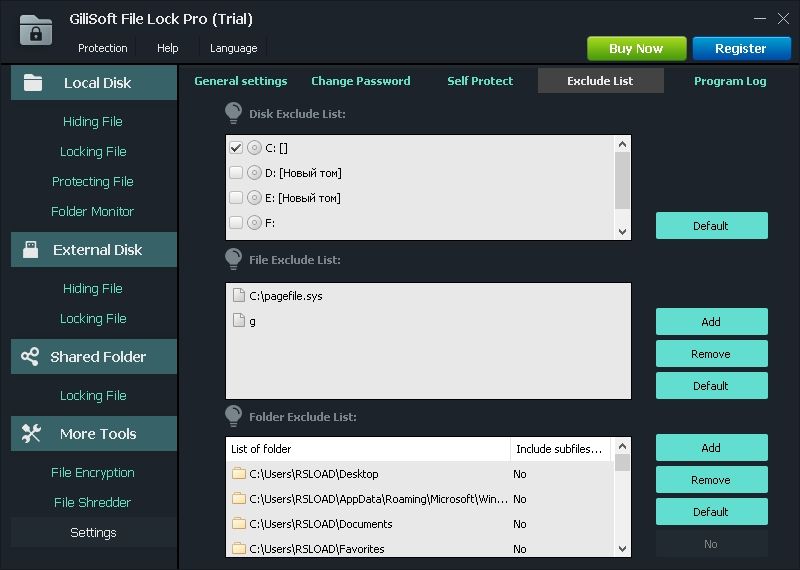The height and width of the screenshot is (570, 800).
Task: Click the More Tools wrench icon
Action: click(31, 433)
